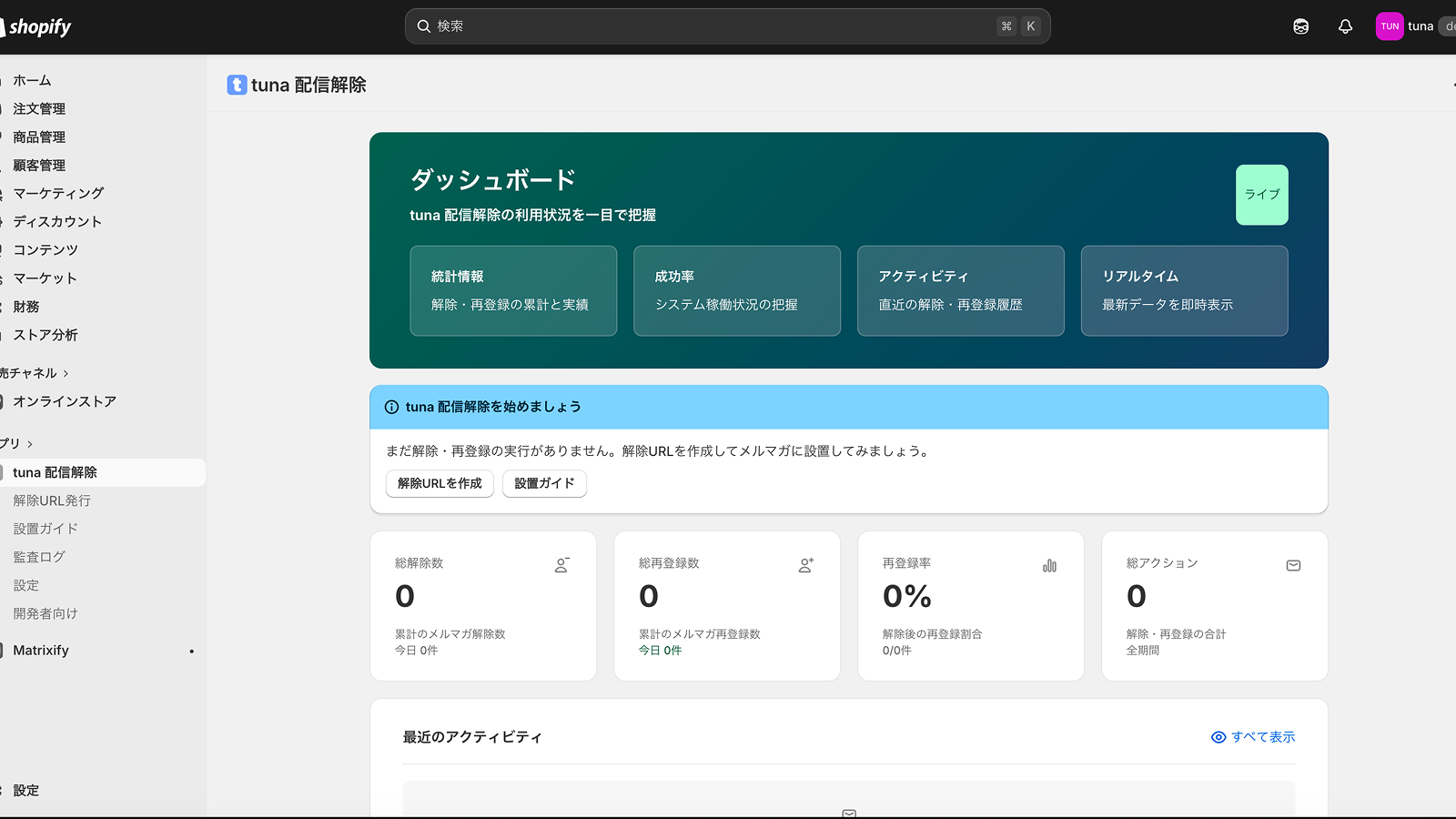Open the 成功率 dashboard tile

click(737, 290)
